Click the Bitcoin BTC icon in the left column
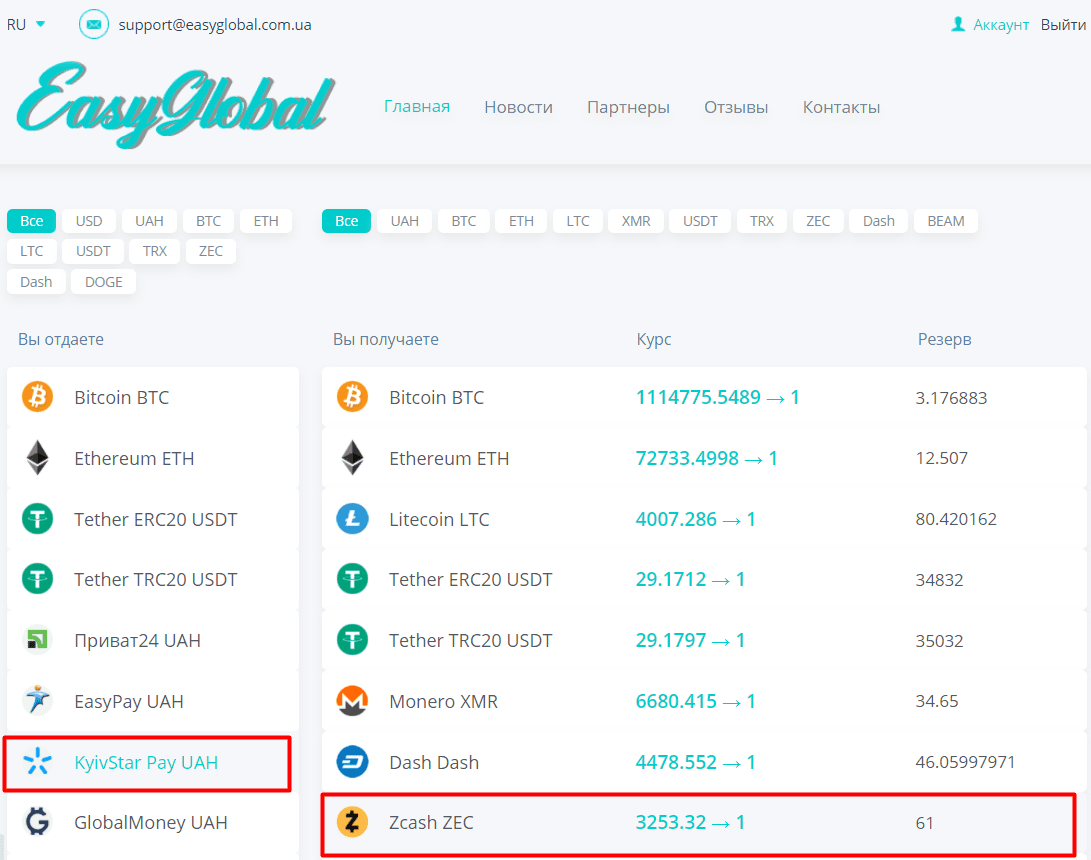Viewport: 1091px width, 860px height. coord(37,396)
